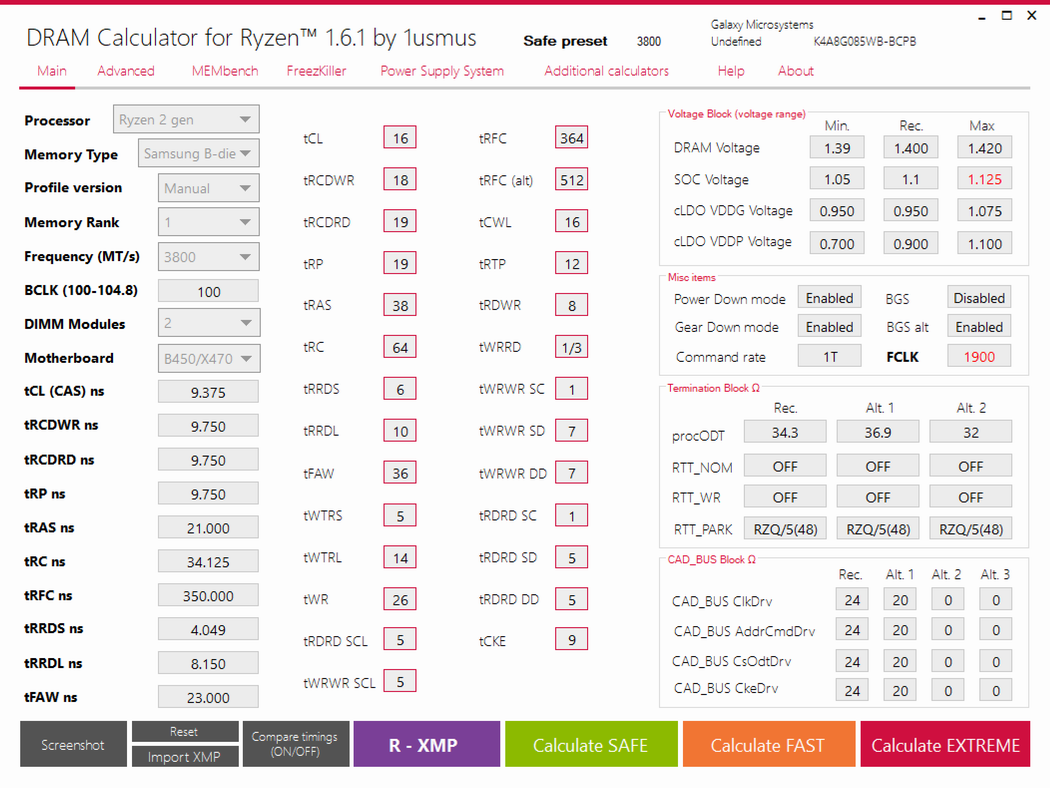
Task: Click Import XMP
Action: click(x=185, y=756)
